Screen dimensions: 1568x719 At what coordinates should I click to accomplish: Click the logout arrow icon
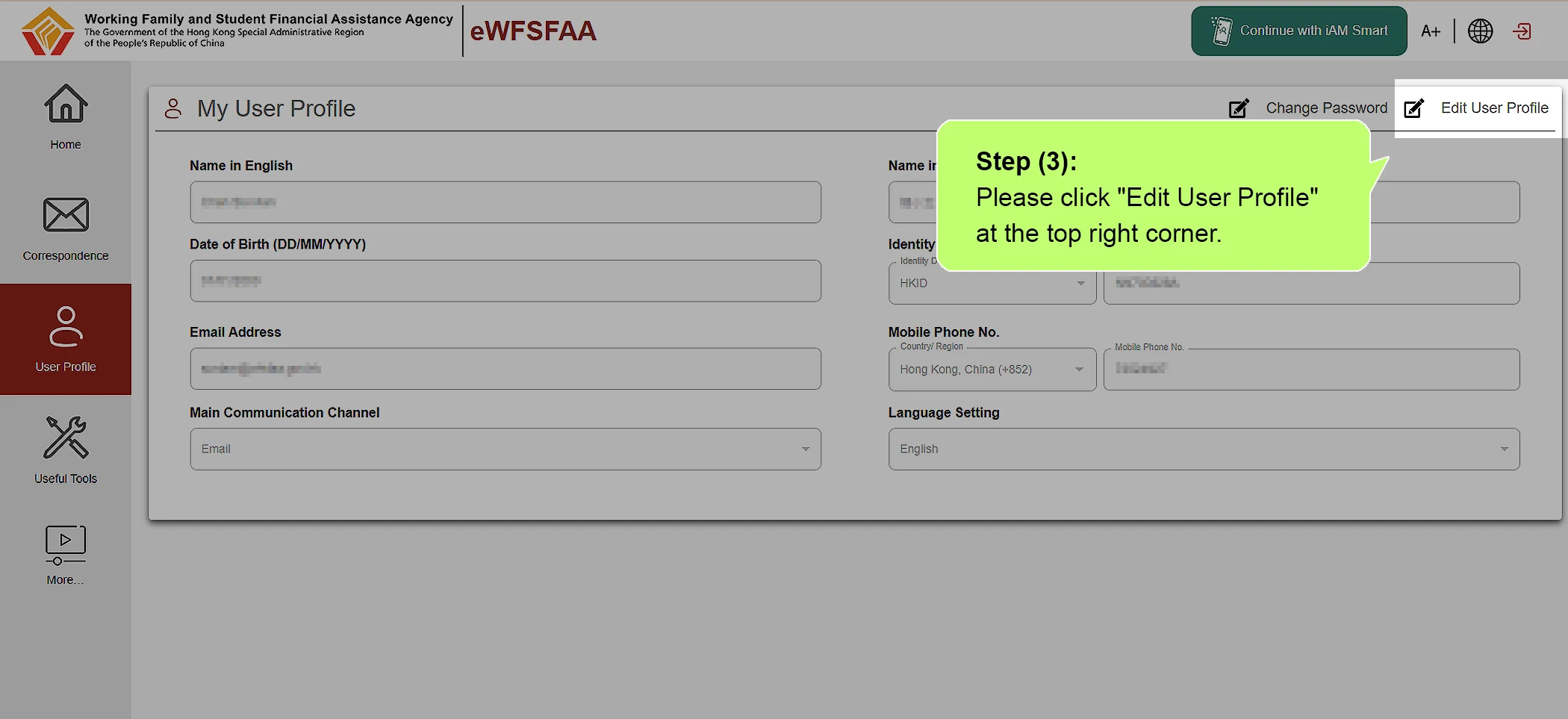click(x=1522, y=31)
